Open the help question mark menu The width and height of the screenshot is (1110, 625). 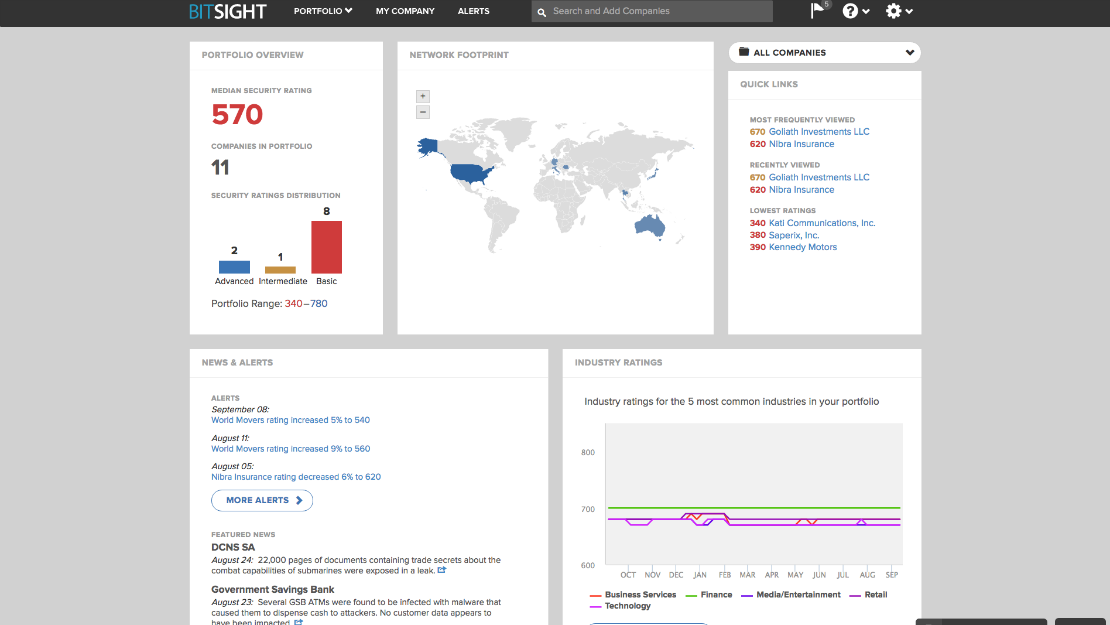point(855,11)
